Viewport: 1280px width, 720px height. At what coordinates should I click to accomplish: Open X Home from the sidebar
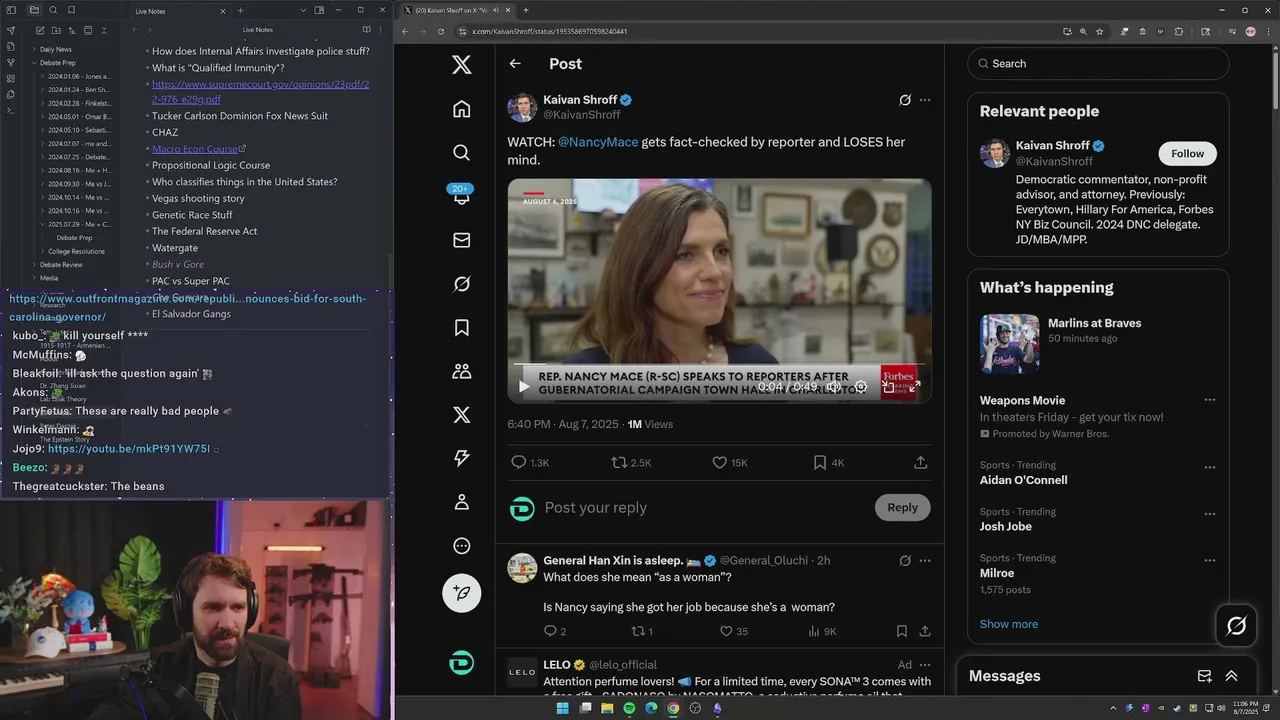click(461, 109)
